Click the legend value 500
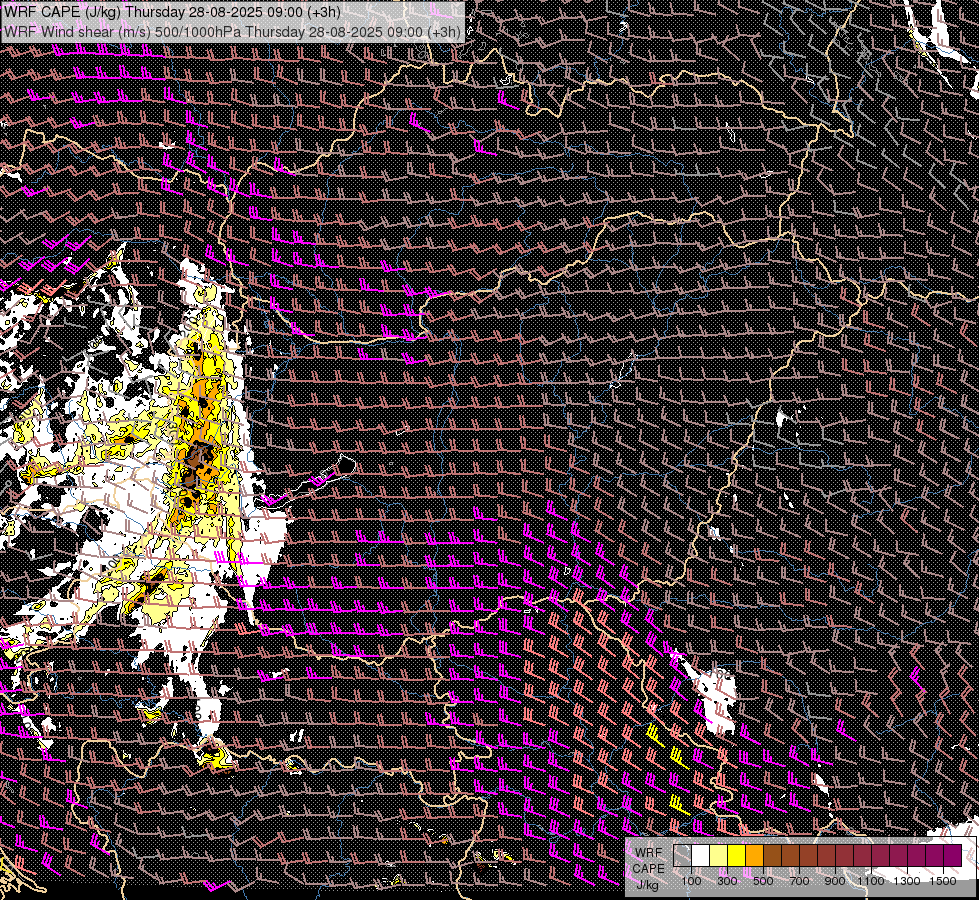Screen dimensions: 979x900 pyautogui.click(x=764, y=881)
